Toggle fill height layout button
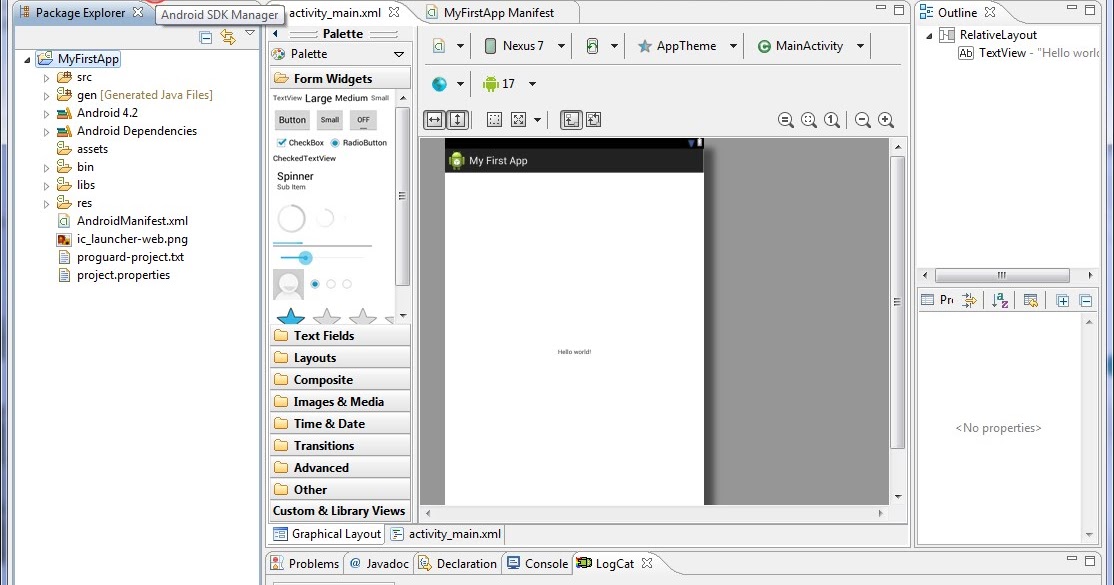1114x585 pixels. click(x=458, y=120)
